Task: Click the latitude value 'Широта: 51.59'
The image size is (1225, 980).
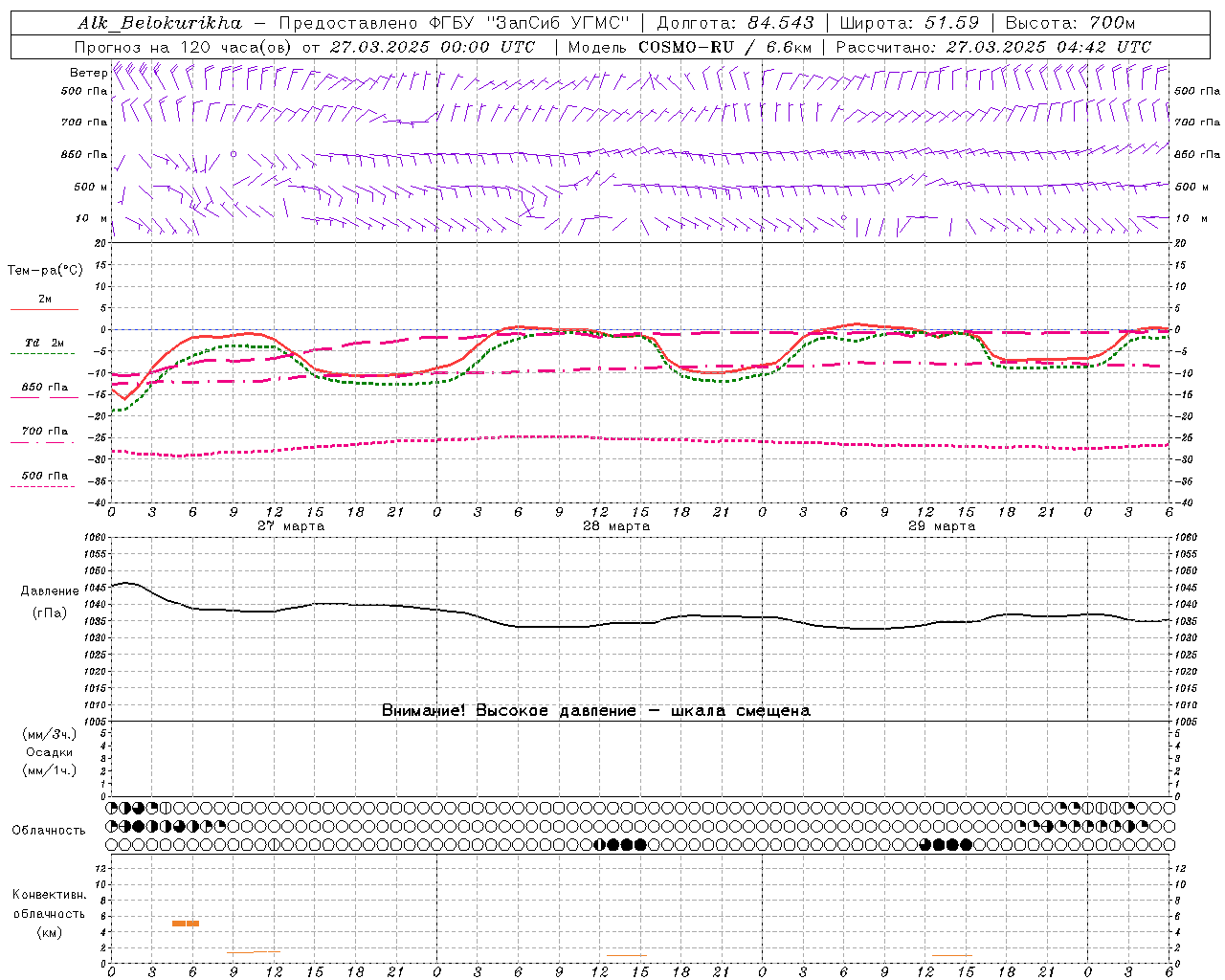Action: [909, 23]
